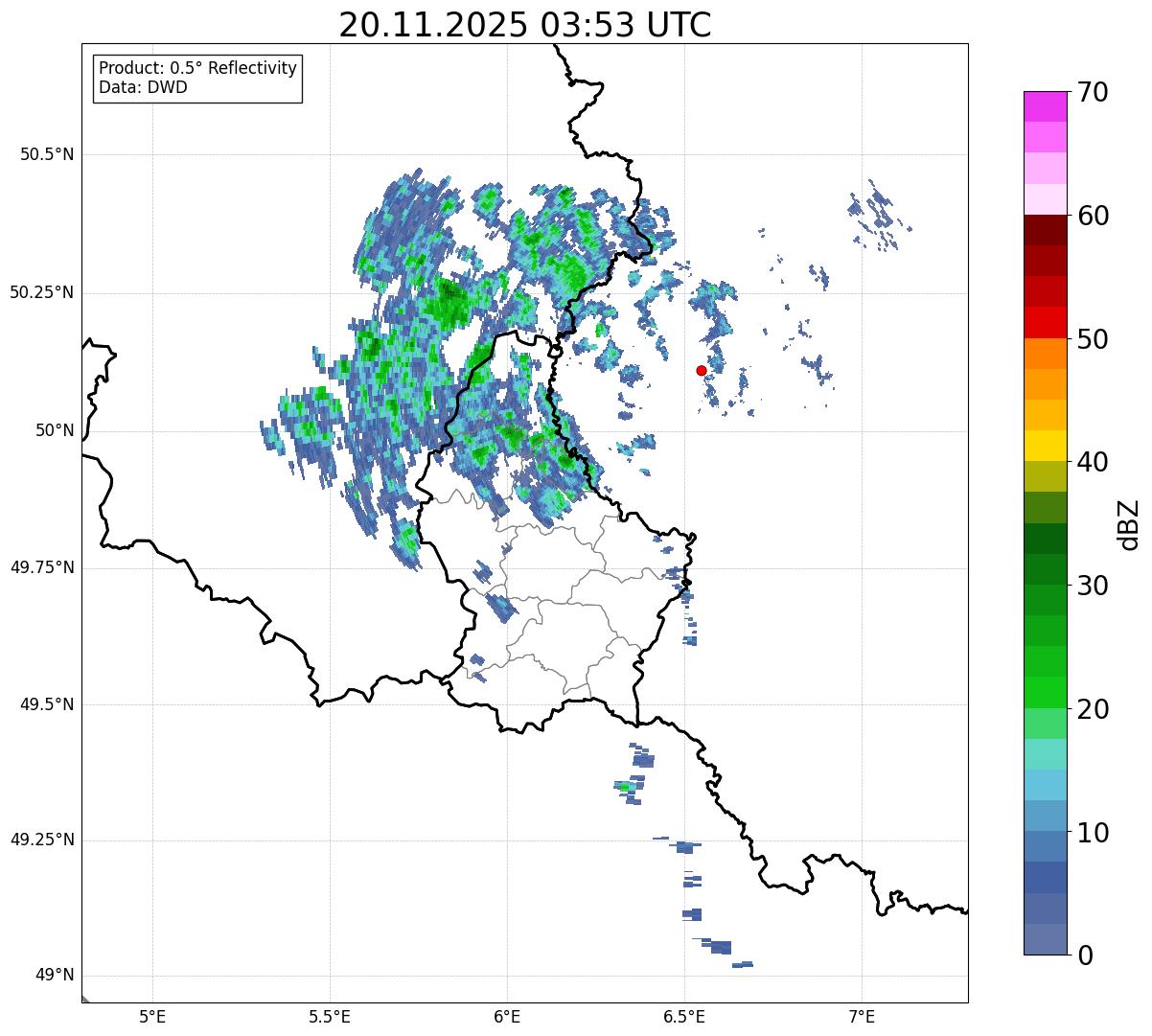Pick the bright green swatch just above 20 dBZ
This screenshot has width=1152, height=1036.
click(1045, 693)
